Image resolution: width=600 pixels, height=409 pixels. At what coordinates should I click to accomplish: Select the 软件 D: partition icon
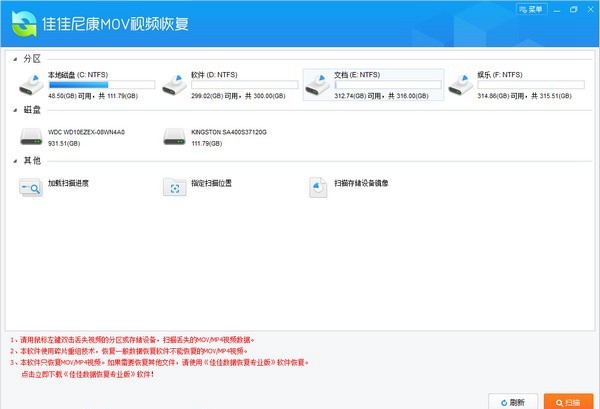174,85
